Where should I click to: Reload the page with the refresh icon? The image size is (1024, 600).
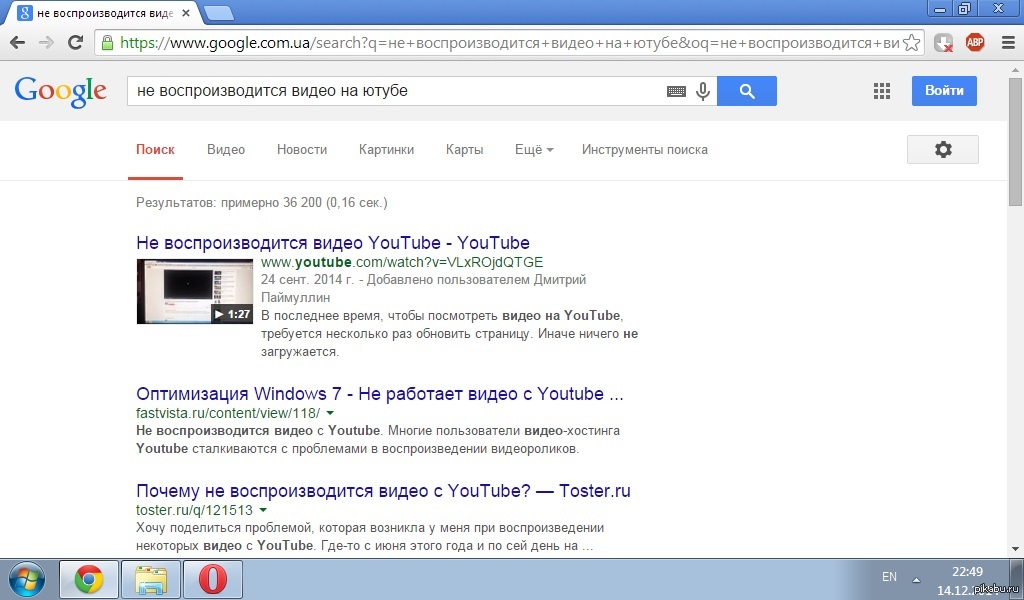[75, 42]
